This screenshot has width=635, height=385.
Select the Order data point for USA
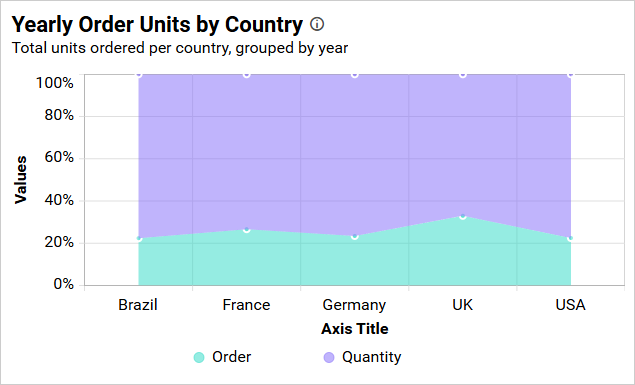pos(571,238)
